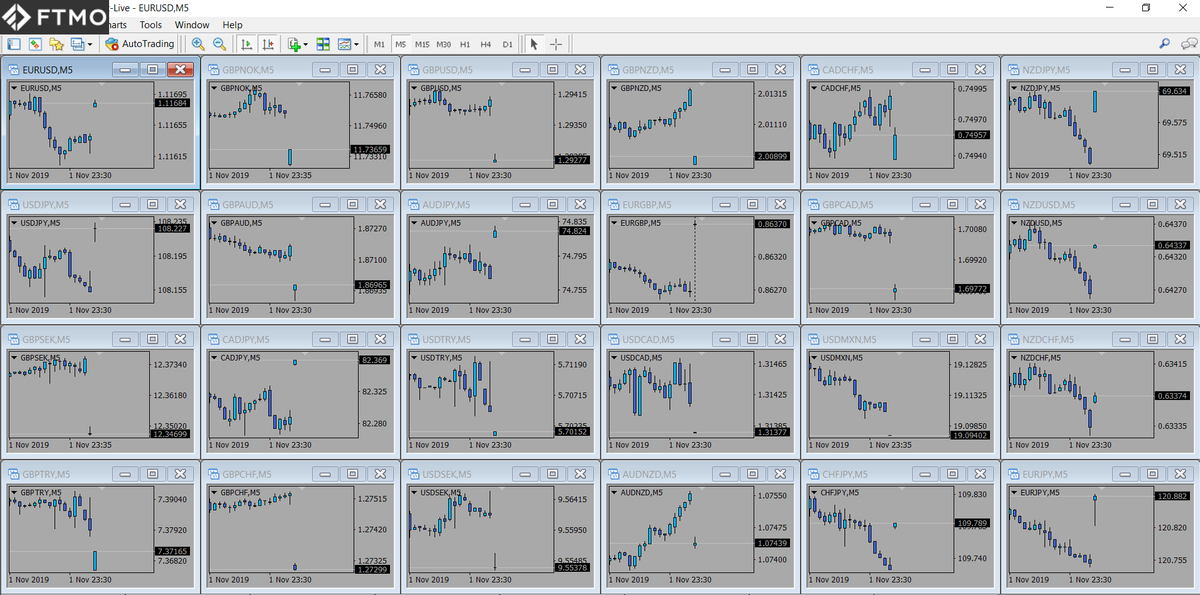Expand triangle beside AUDJPY,M5 chart label
Viewport: 1200px width, 595px height.
tap(414, 223)
